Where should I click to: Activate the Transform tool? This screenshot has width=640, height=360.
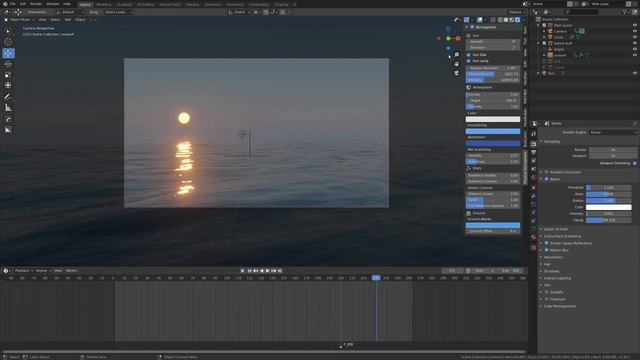tap(8, 85)
